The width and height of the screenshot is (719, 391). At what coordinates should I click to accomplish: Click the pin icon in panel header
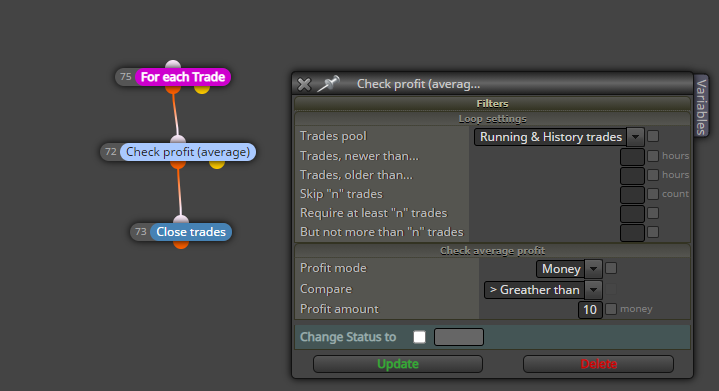[x=328, y=83]
